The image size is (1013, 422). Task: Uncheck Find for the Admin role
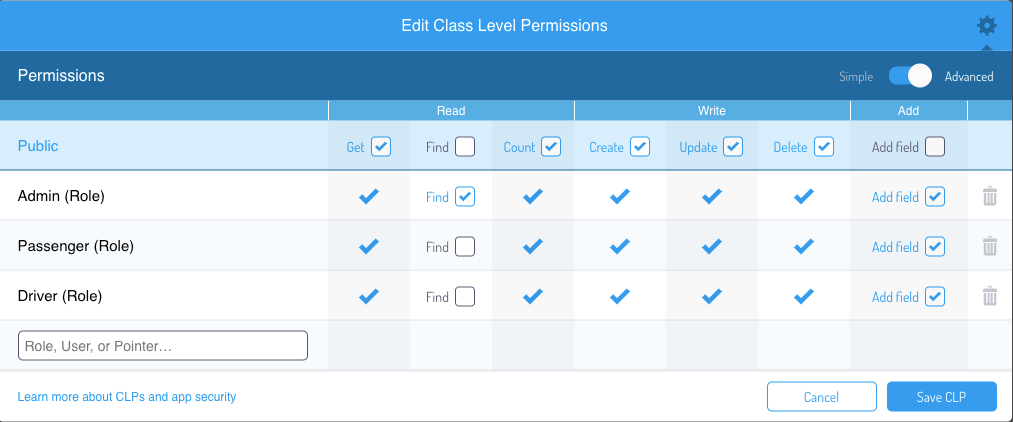tap(465, 196)
